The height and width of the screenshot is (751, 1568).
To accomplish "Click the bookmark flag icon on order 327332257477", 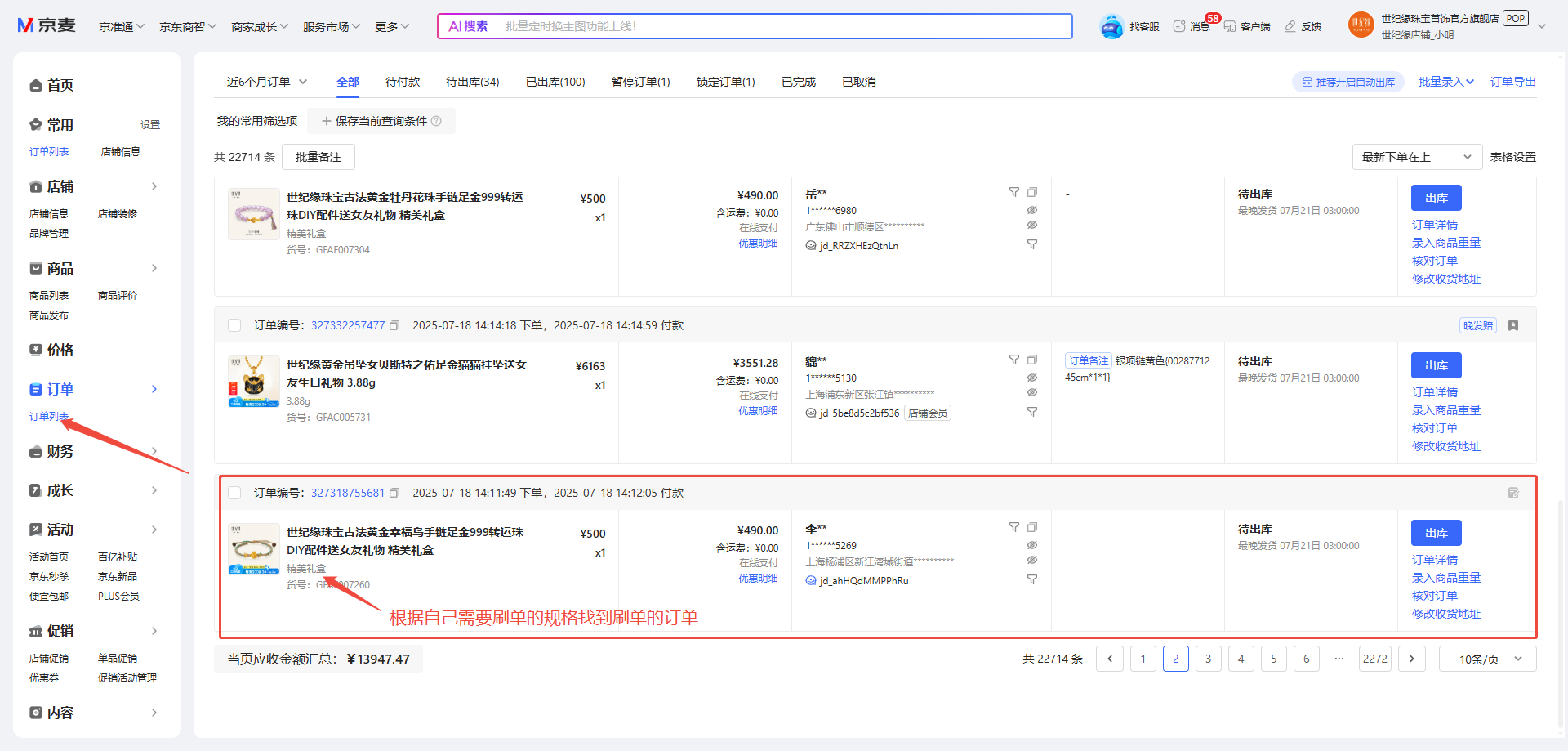I will click(x=1513, y=325).
